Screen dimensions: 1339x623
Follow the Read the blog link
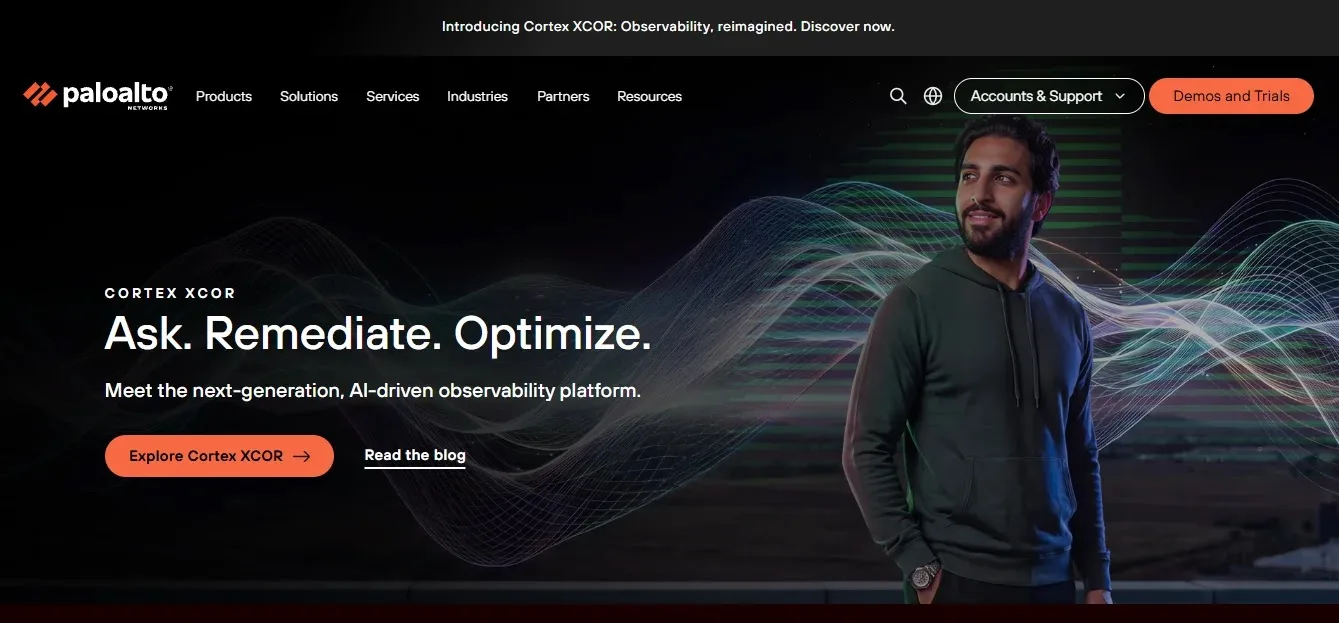(x=415, y=456)
